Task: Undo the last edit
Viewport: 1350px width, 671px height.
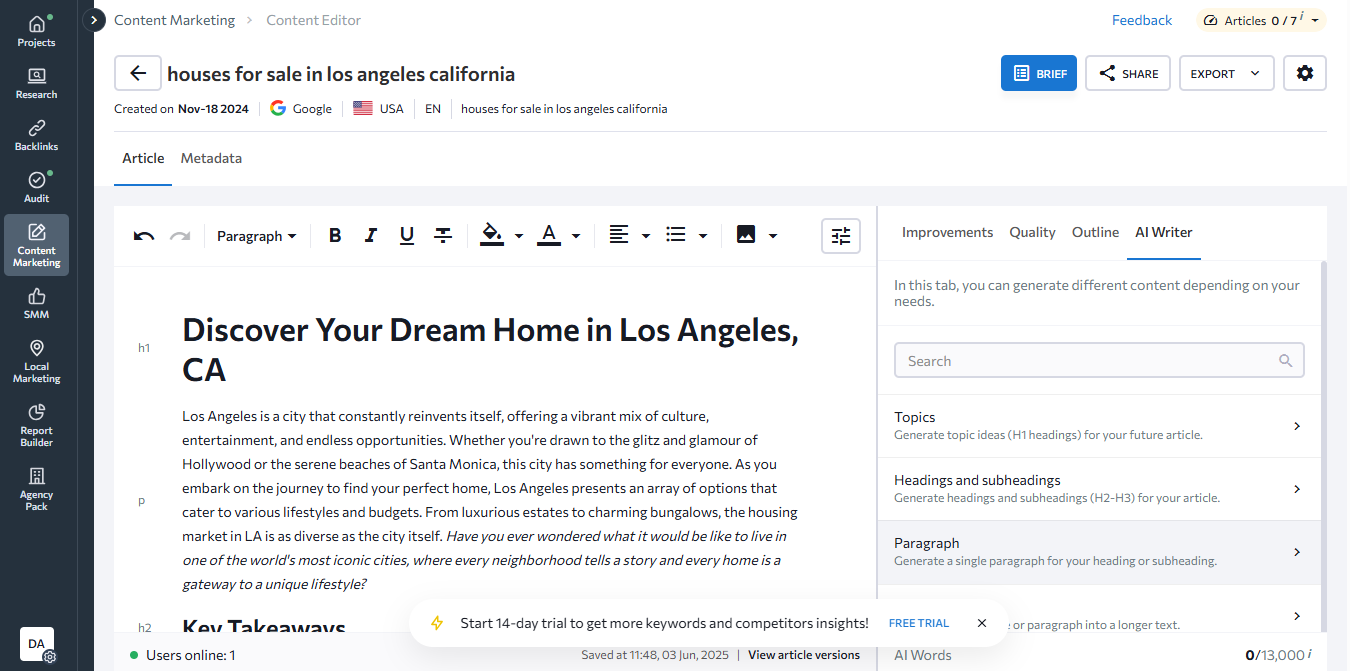Action: pyautogui.click(x=144, y=236)
